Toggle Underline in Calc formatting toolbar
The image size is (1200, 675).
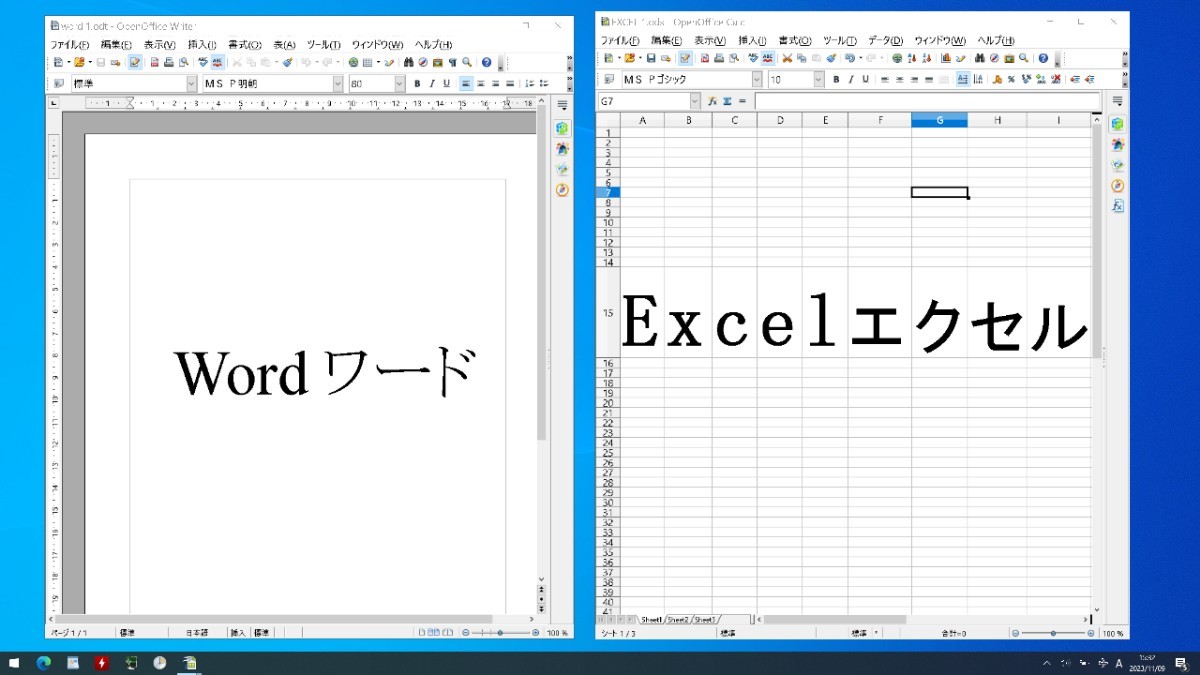click(x=865, y=80)
